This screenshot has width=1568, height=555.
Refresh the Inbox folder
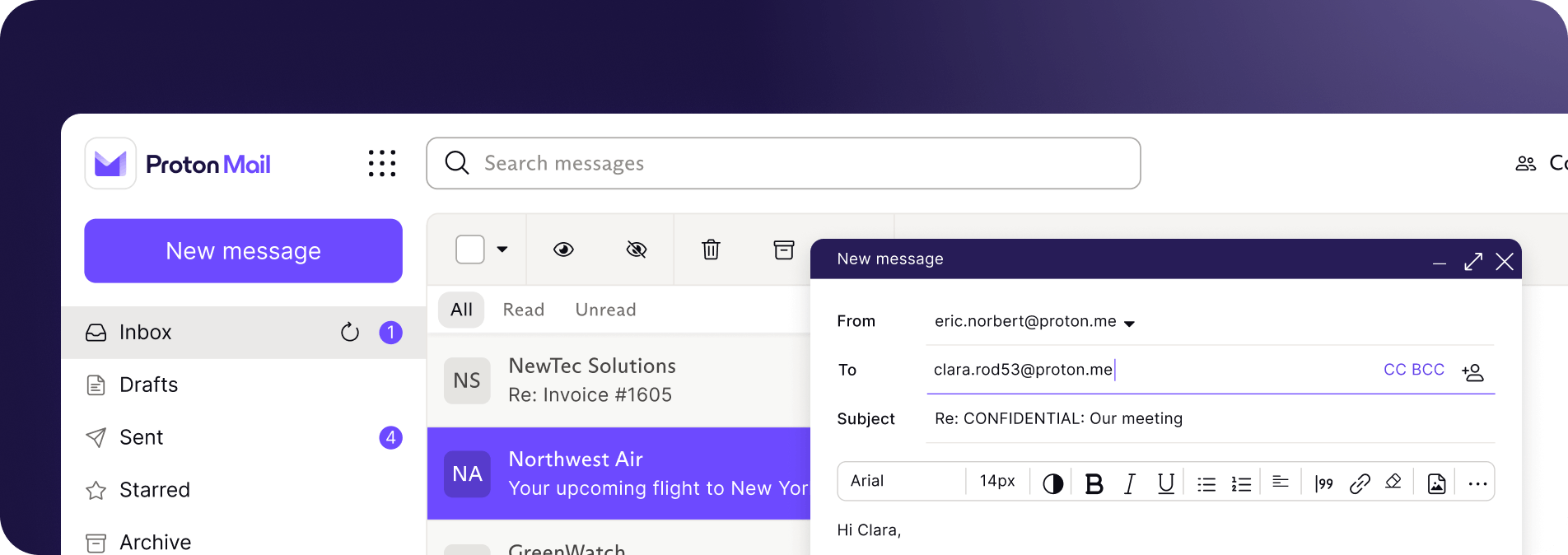pyautogui.click(x=350, y=332)
